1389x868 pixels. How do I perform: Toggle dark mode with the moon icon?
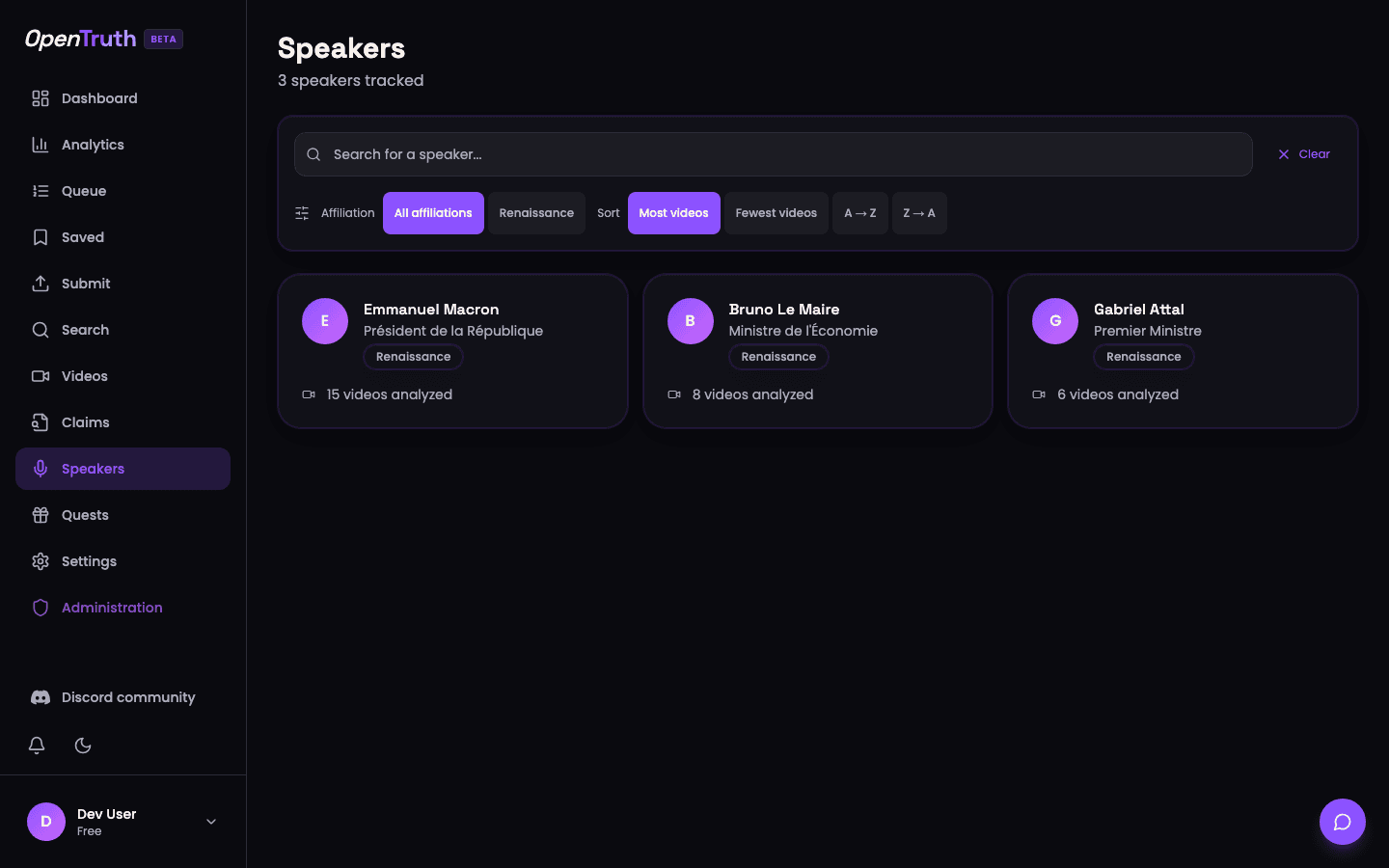(82, 746)
